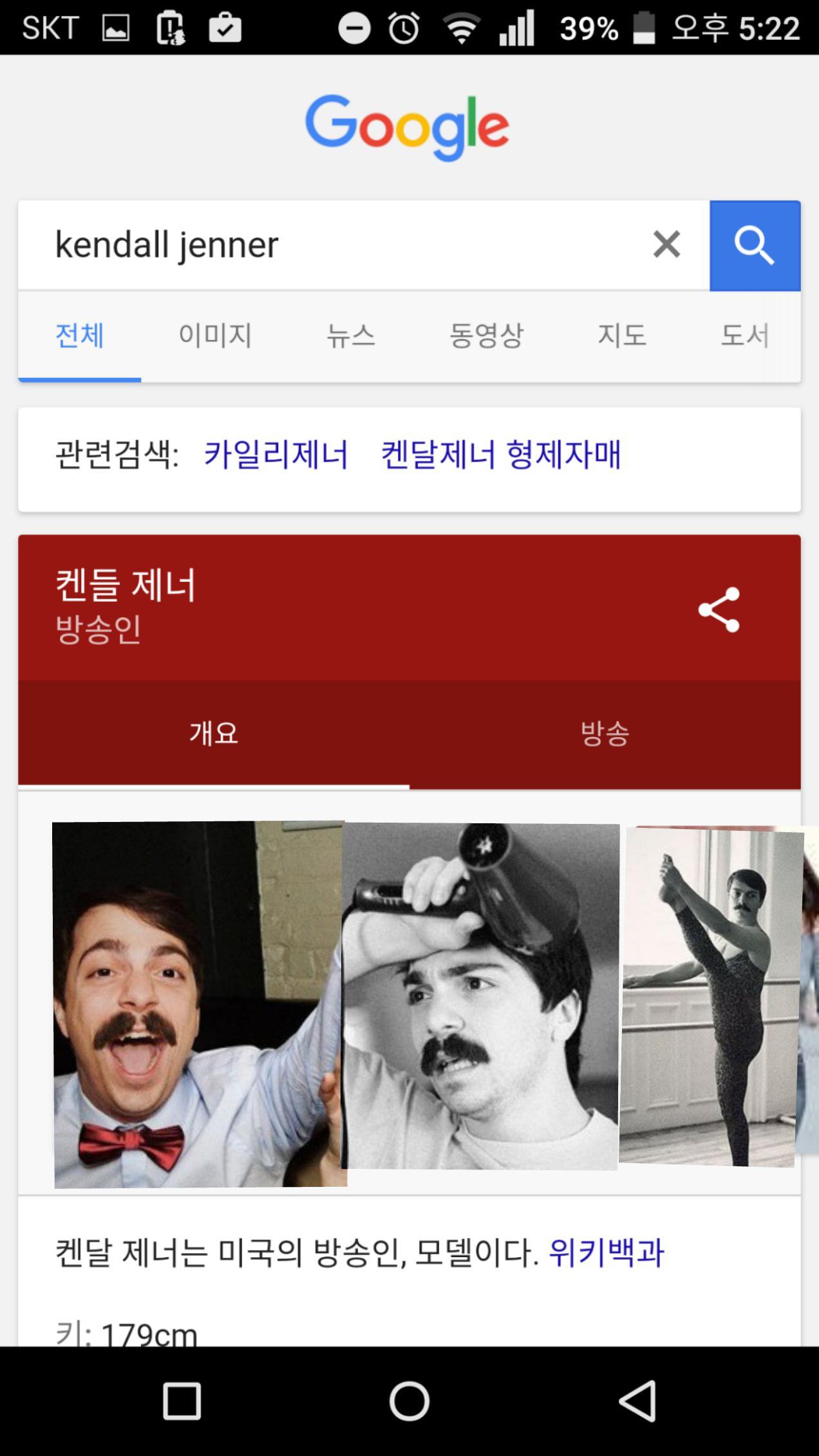
Task: Open related search 카일리제너
Action: click(x=276, y=454)
